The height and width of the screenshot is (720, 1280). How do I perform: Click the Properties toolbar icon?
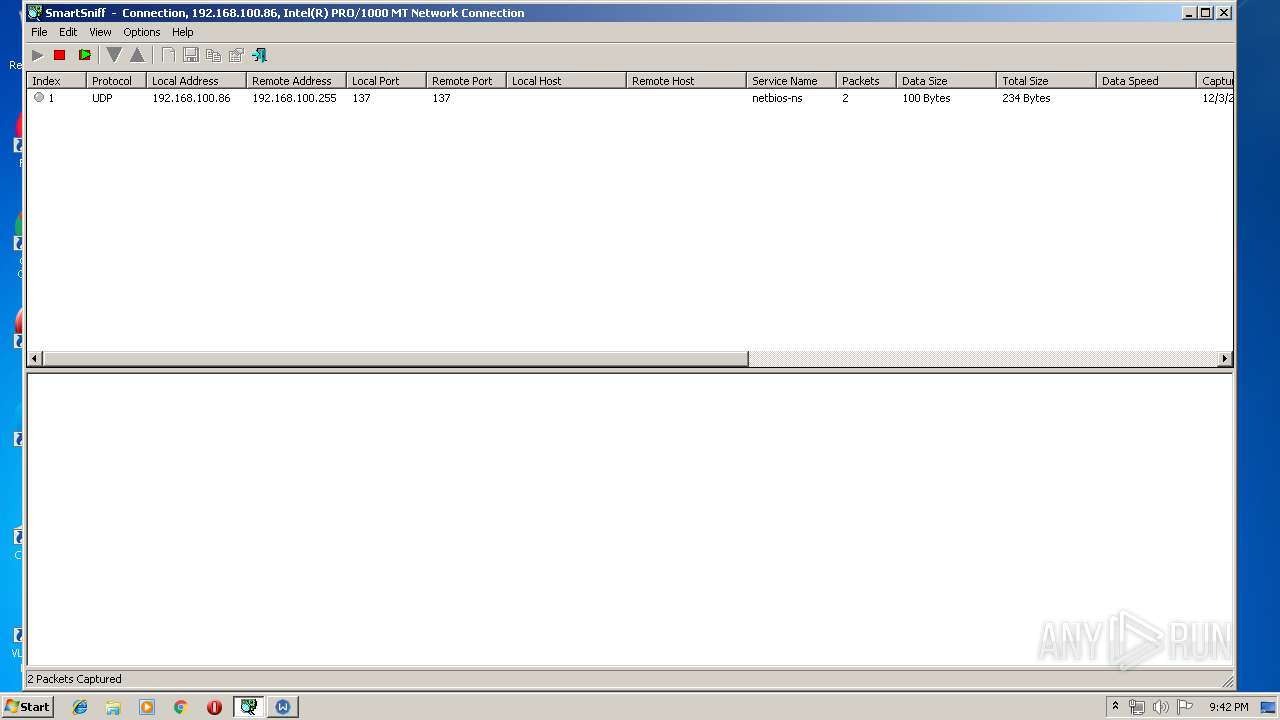click(236, 55)
